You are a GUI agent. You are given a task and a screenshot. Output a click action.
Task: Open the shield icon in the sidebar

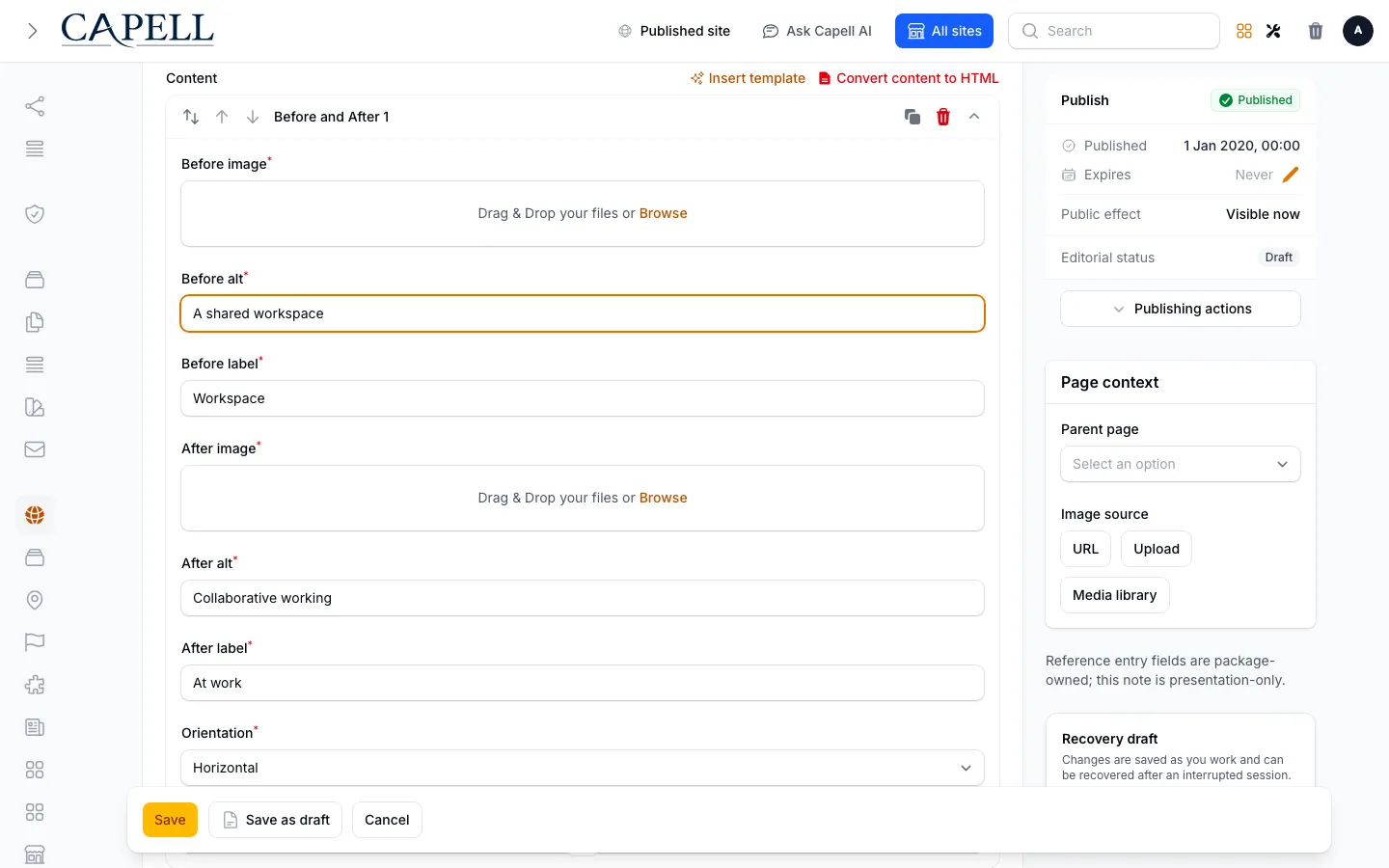click(35, 214)
